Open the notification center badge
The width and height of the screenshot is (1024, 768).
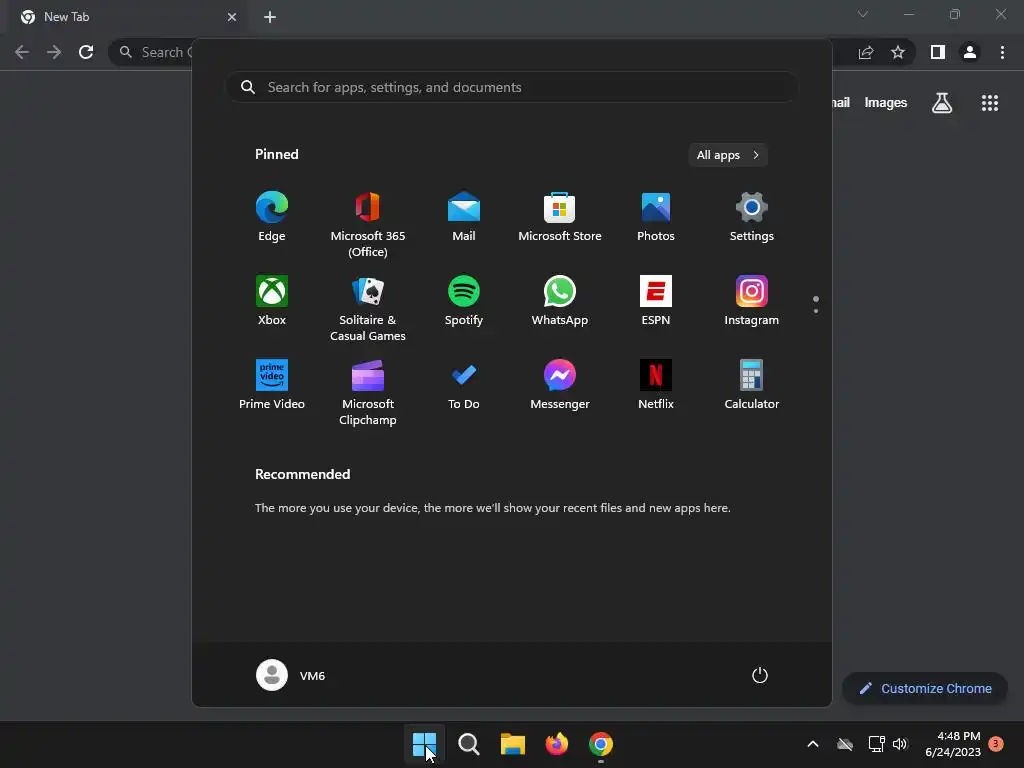[x=996, y=744]
